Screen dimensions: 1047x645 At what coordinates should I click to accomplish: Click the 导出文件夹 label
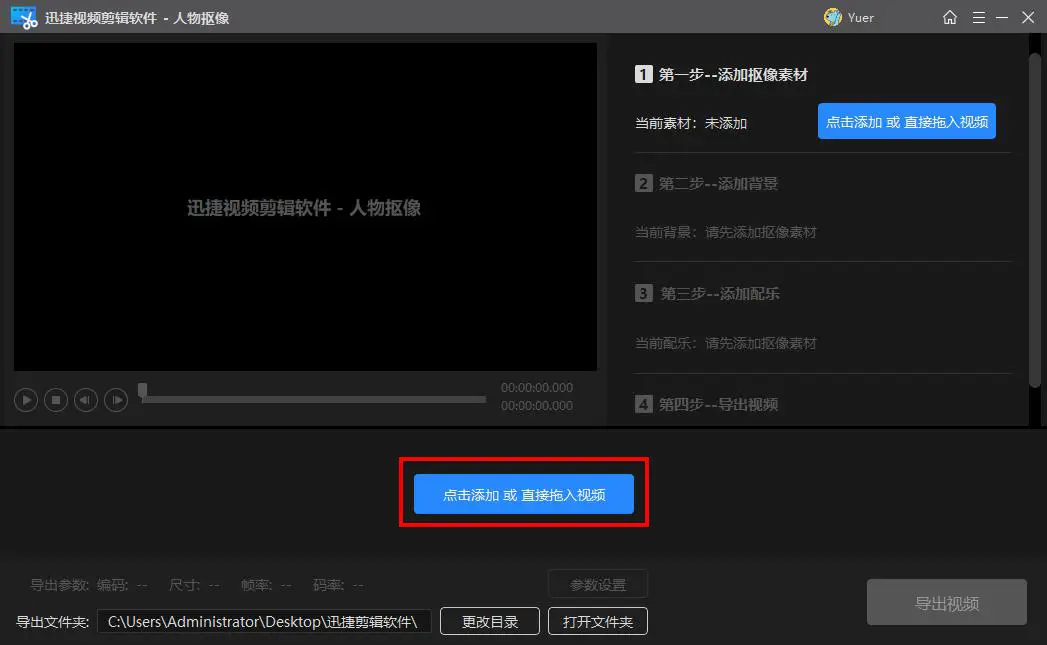(52, 622)
